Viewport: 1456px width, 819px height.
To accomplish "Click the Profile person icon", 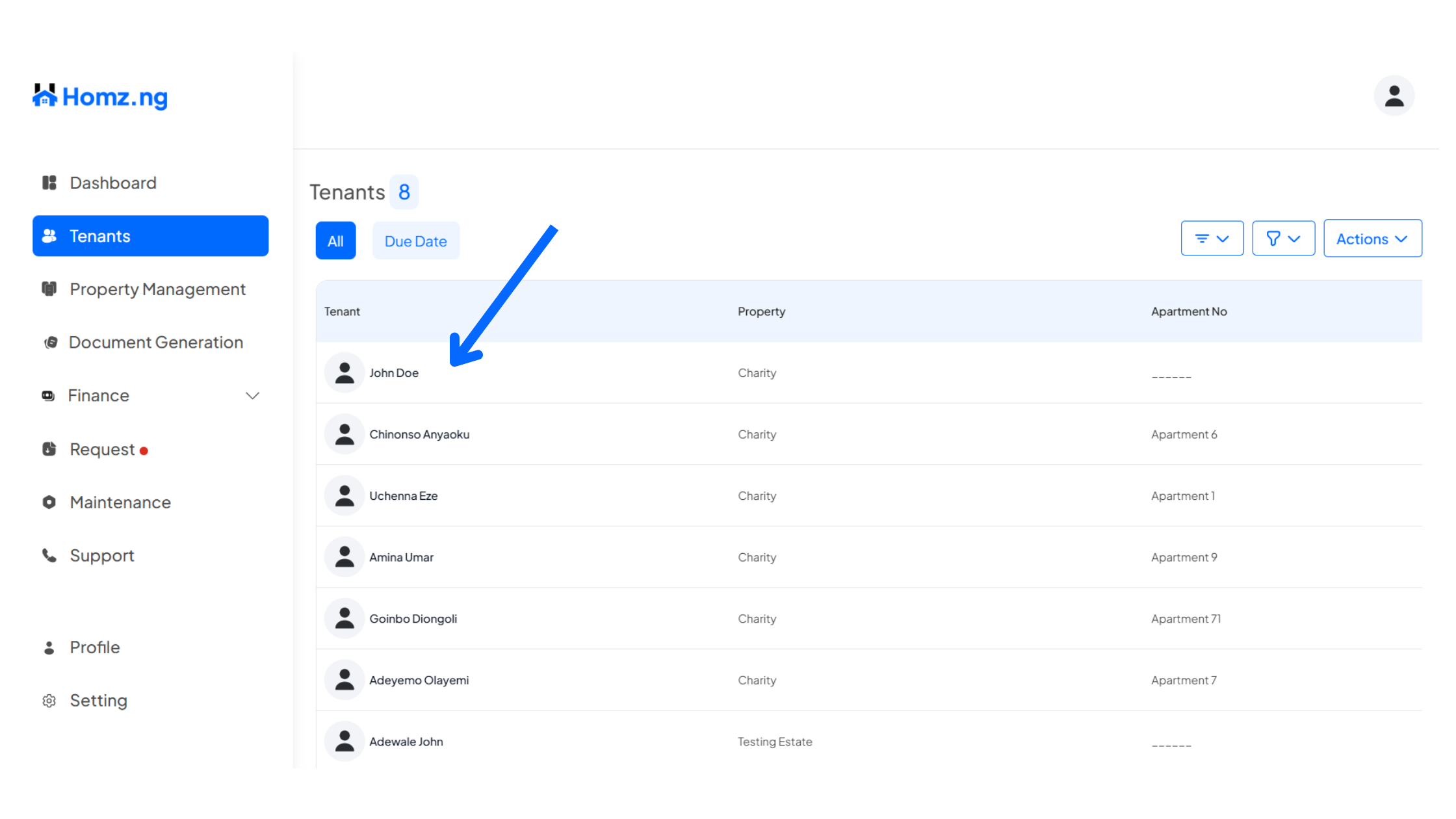I will point(49,647).
